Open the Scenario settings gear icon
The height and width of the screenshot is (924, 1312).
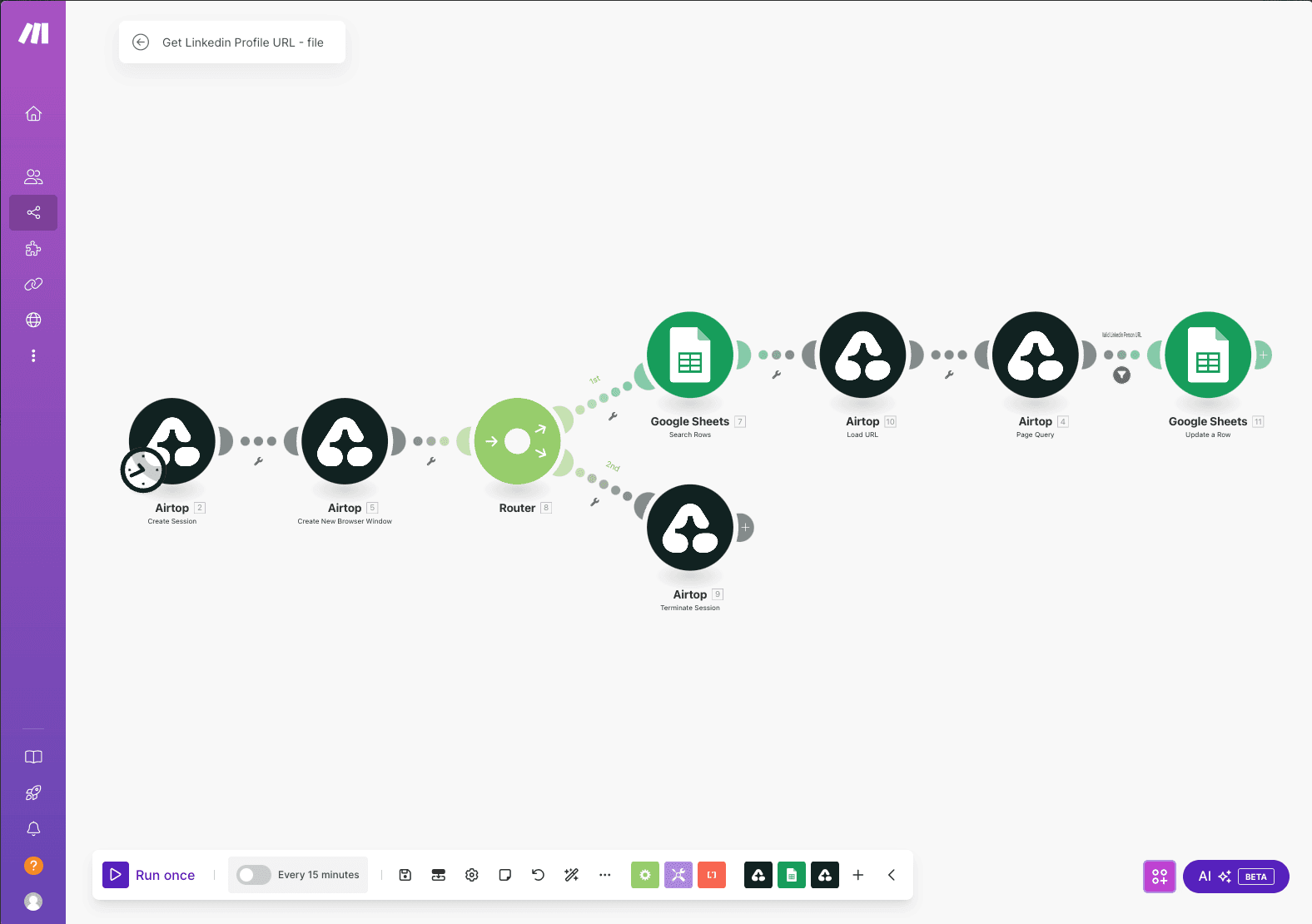tap(472, 875)
